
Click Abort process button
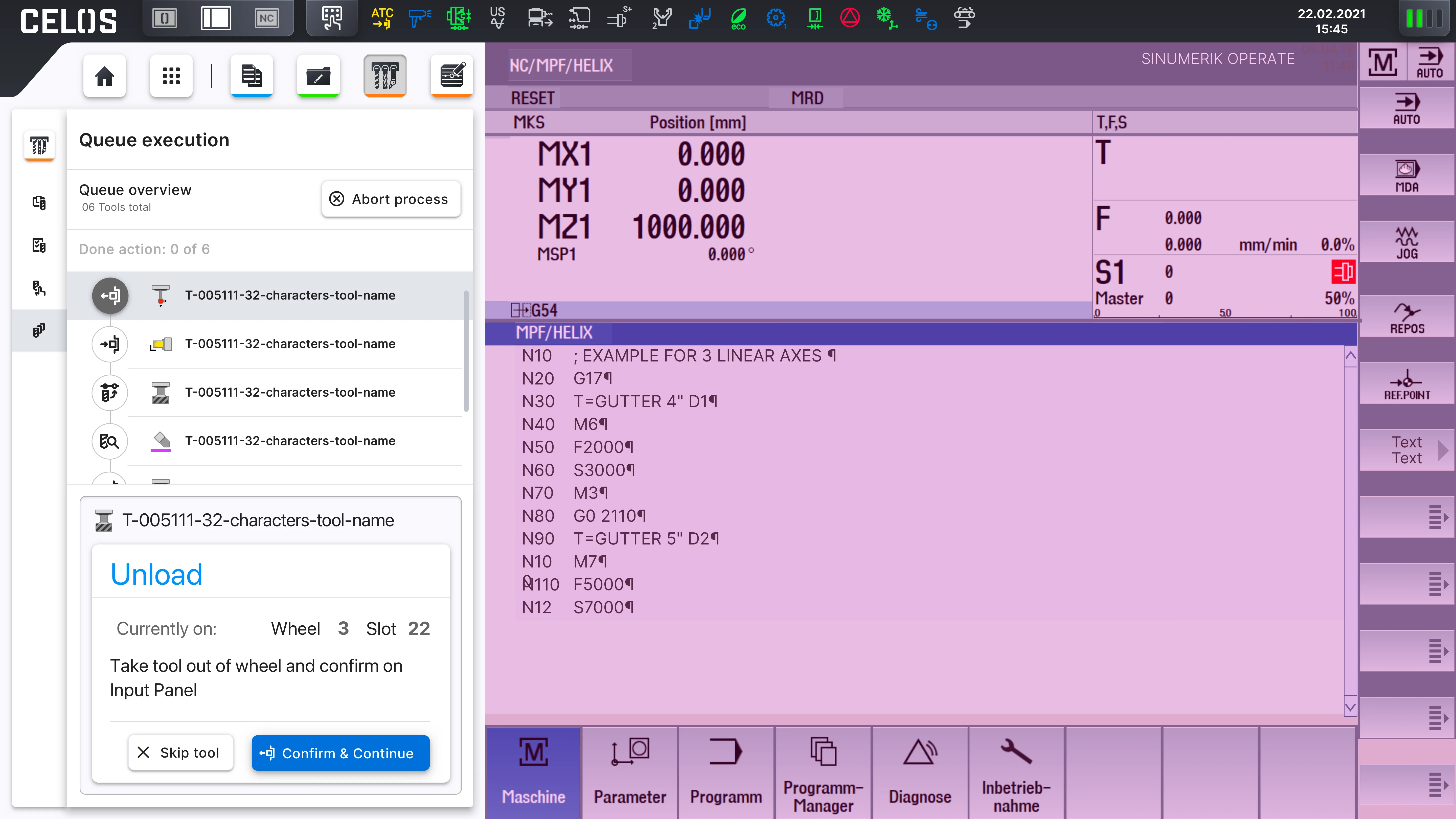pyautogui.click(x=391, y=199)
